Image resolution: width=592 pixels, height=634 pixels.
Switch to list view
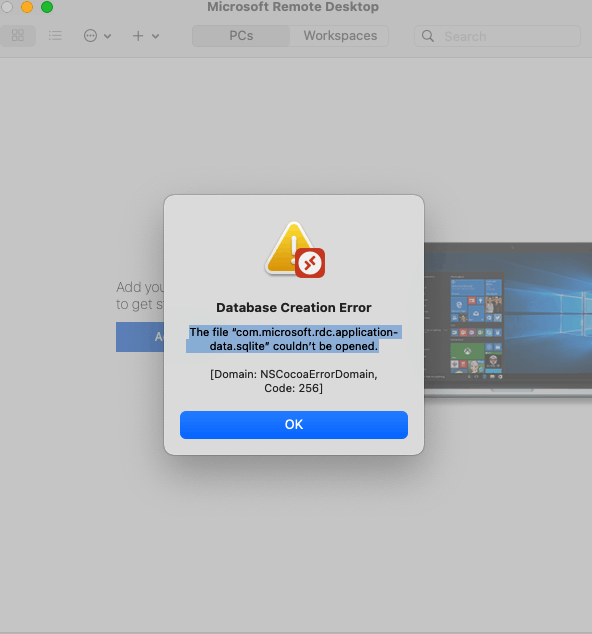click(55, 36)
